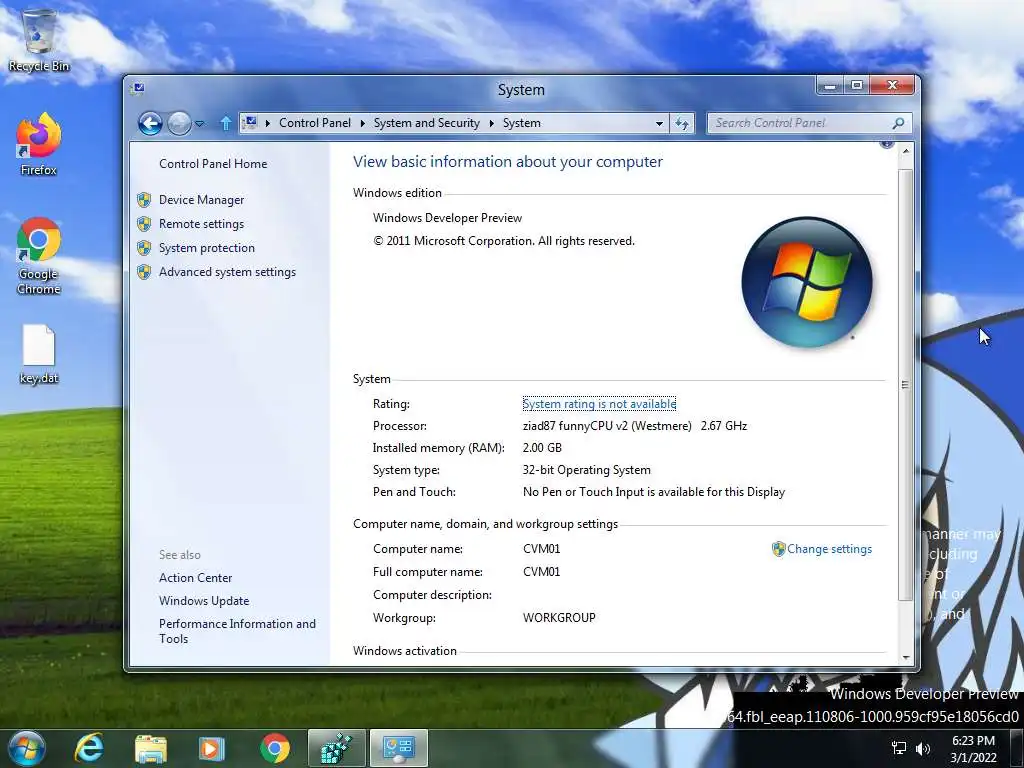Click the System window title icon

click(x=137, y=89)
